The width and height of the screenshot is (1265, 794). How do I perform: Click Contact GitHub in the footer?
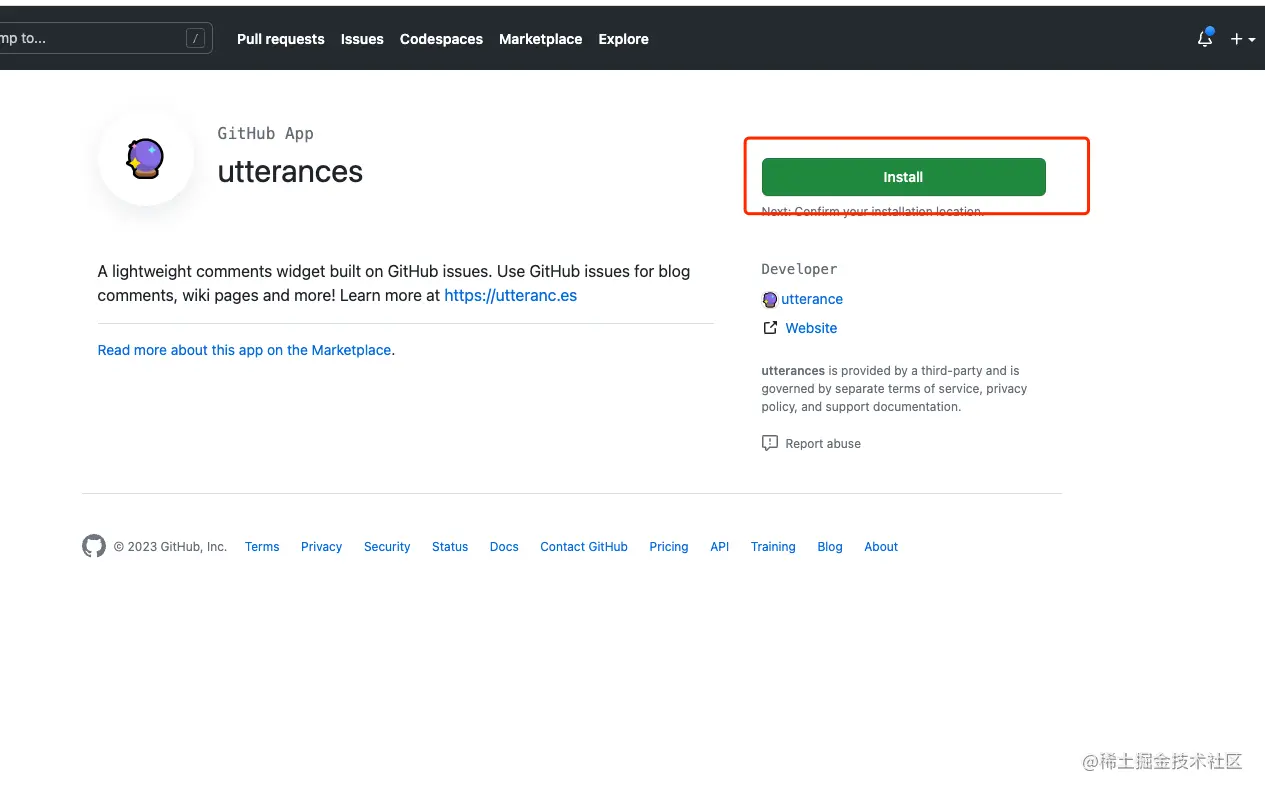tap(584, 547)
